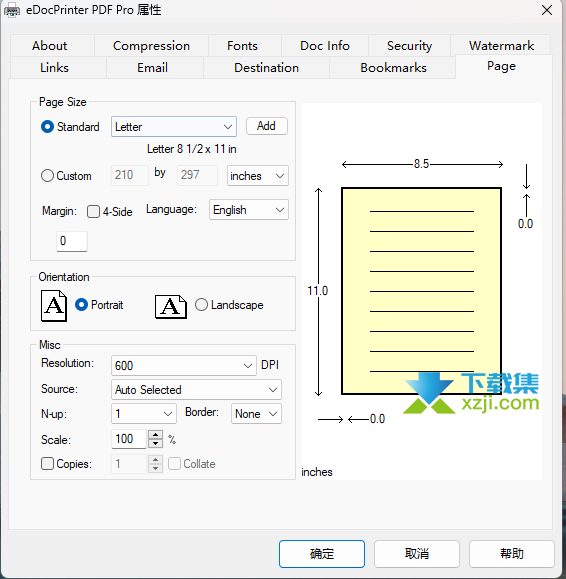Open the Border dropdown showing None
The image size is (566, 579).
tap(256, 414)
